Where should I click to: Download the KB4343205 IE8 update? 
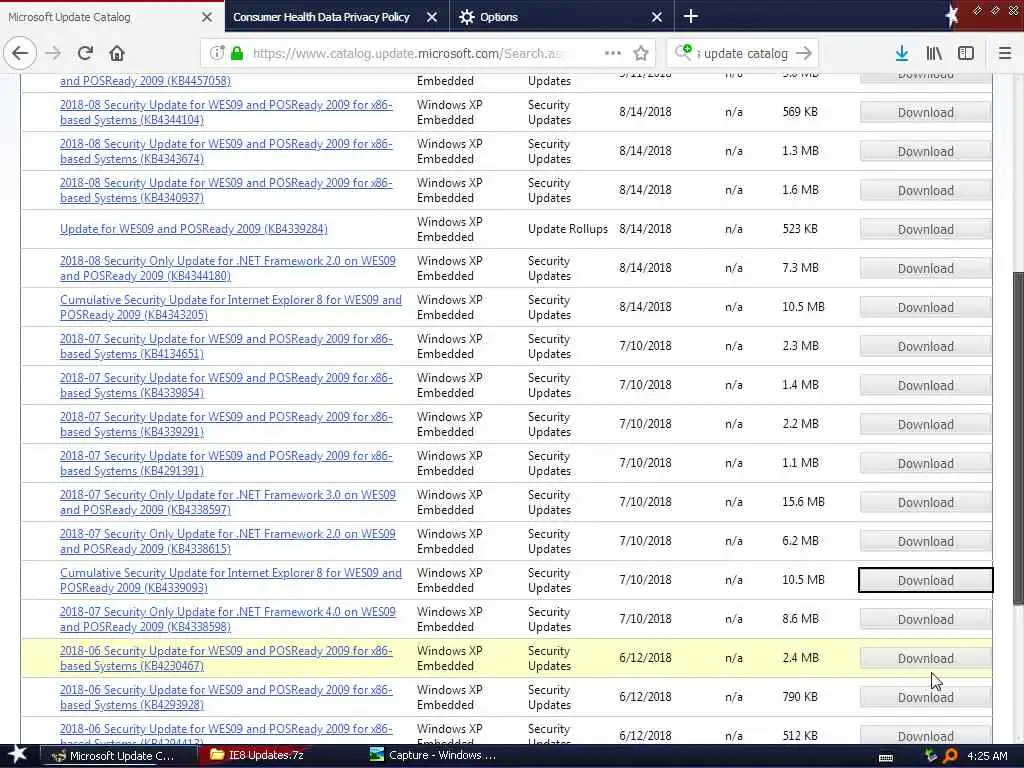click(x=925, y=308)
